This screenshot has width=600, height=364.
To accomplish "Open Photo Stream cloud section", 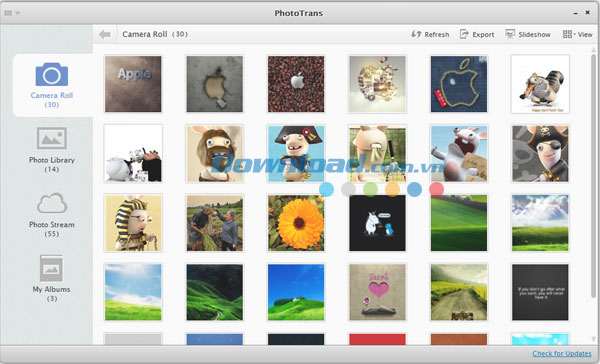I will click(52, 215).
